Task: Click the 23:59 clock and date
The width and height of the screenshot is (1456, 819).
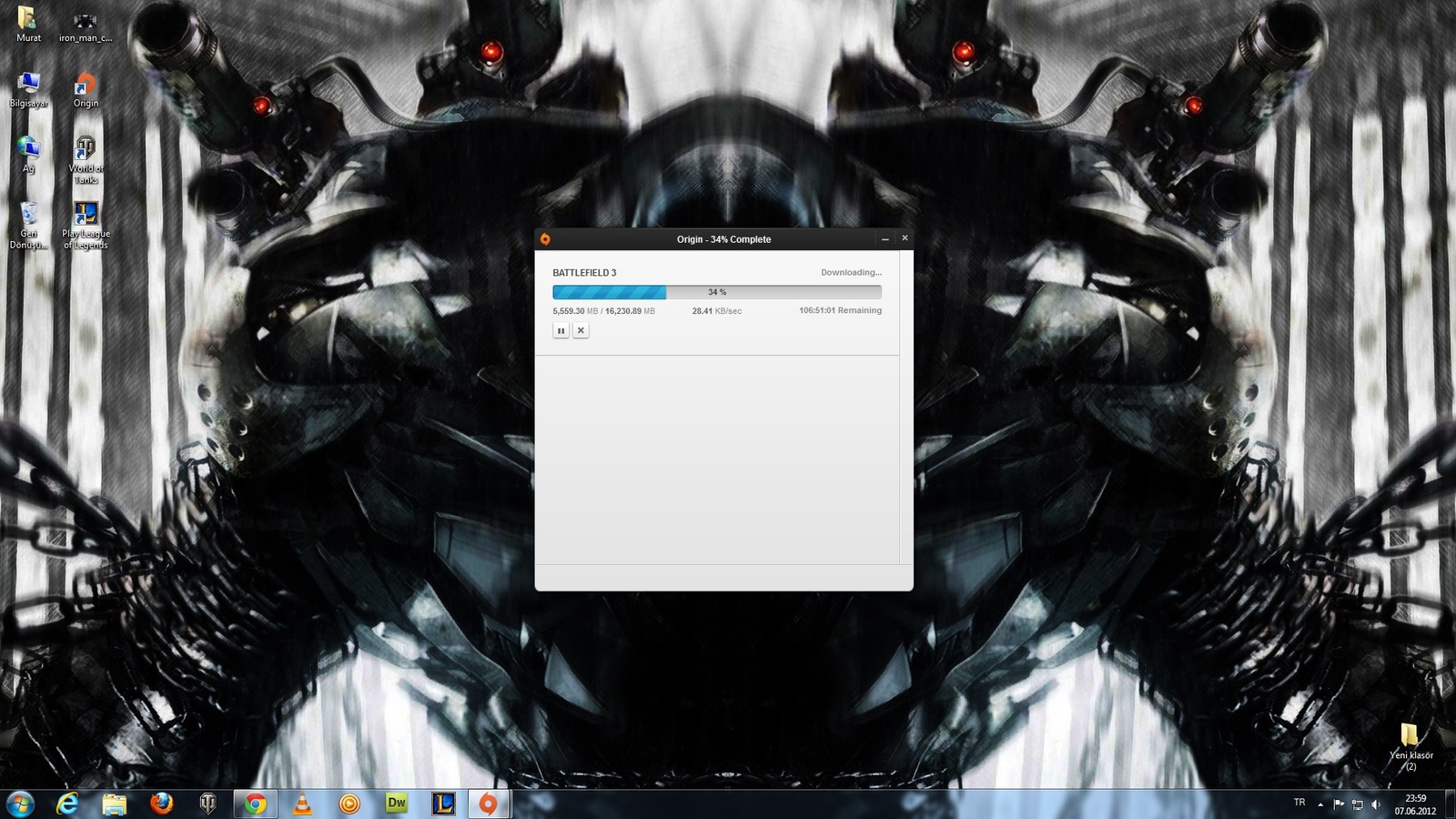Action: (x=1415, y=804)
